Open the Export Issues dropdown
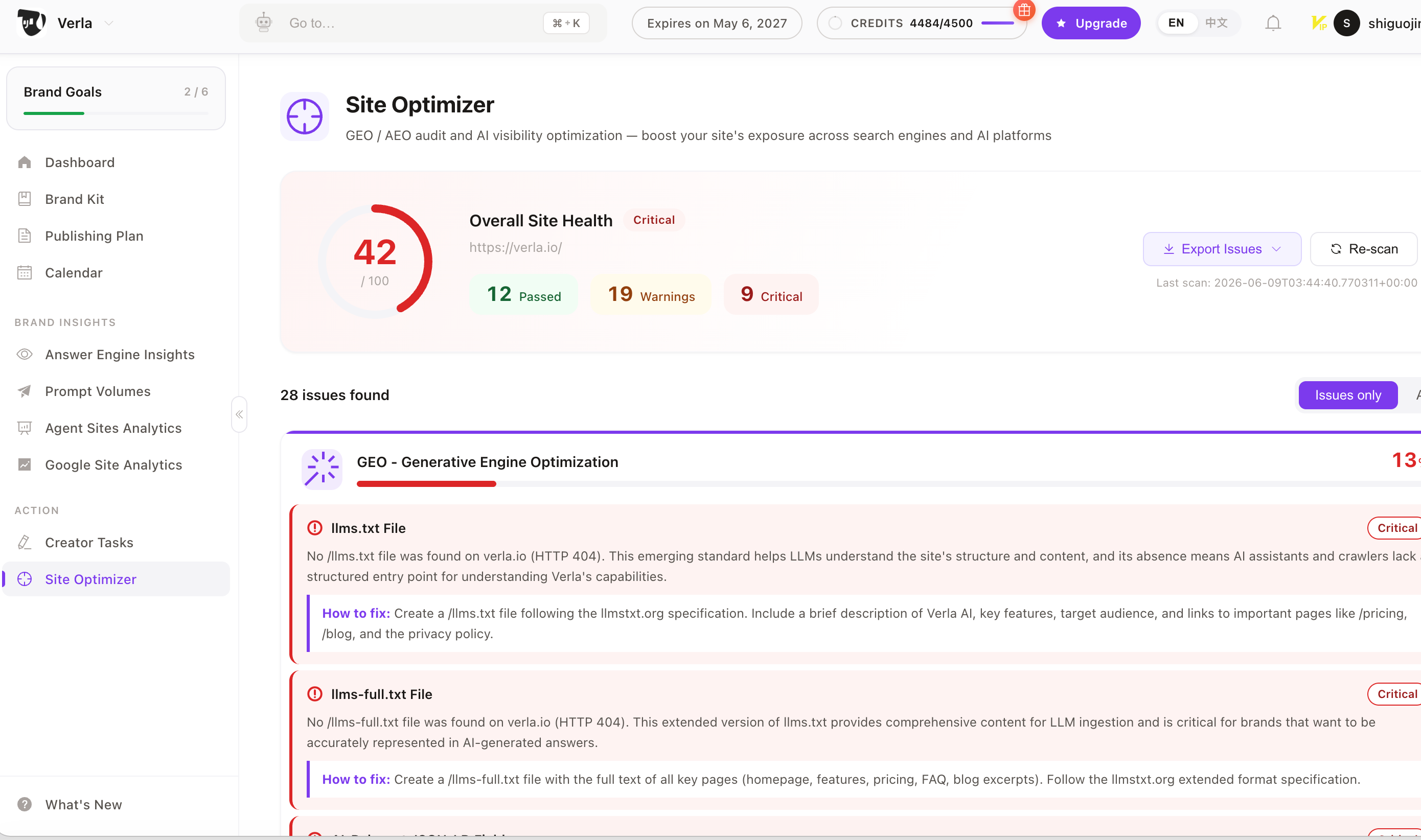Viewport: 1421px width, 840px height. 1222,249
